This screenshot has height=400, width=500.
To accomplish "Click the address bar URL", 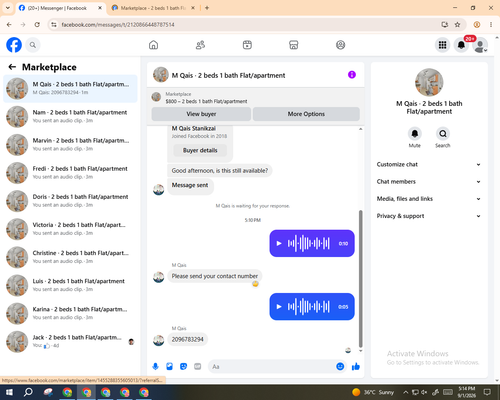I will coord(118,25).
